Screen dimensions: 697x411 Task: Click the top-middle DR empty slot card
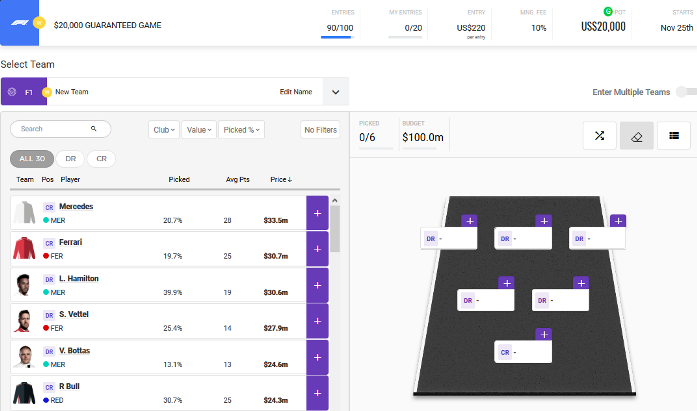[x=523, y=238]
